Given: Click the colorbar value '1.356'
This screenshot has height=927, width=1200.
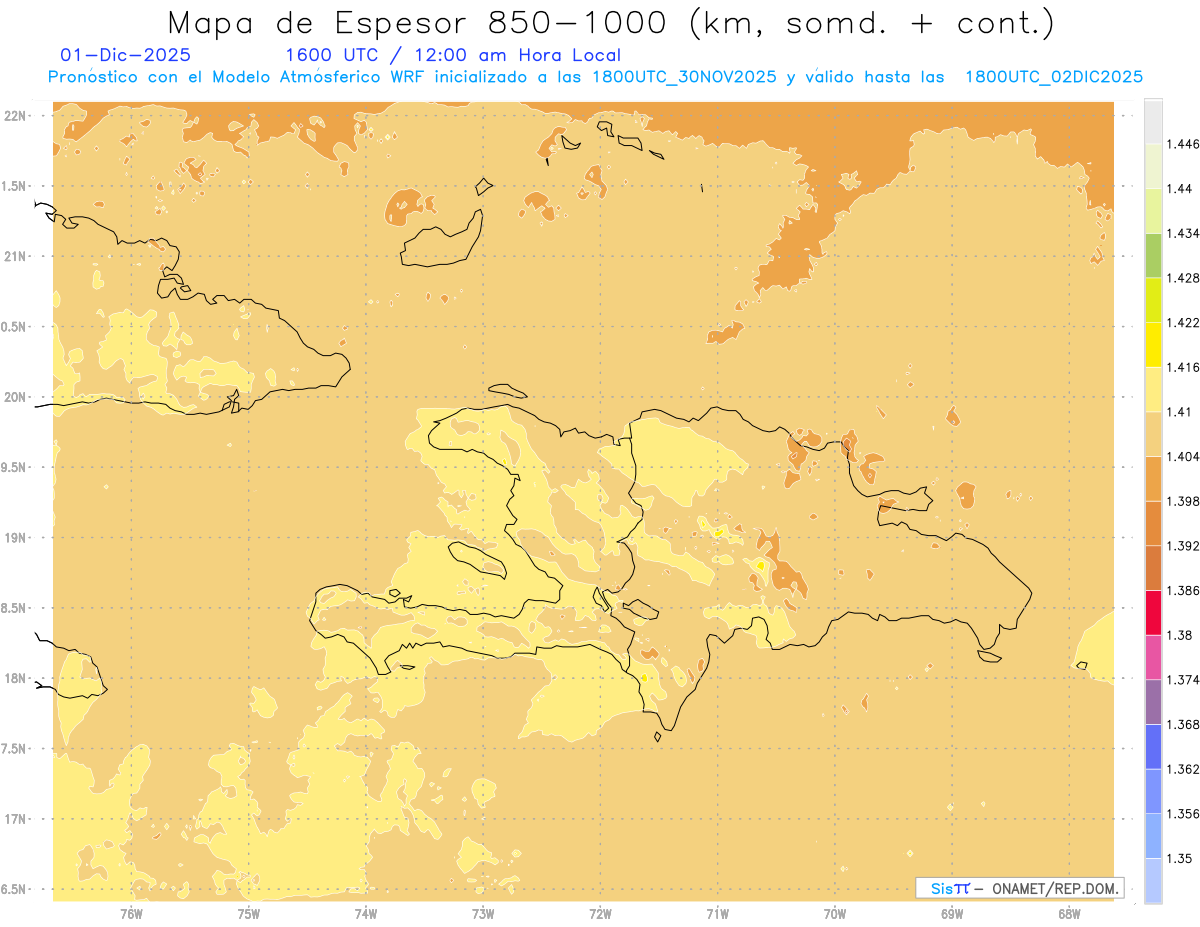Looking at the screenshot, I should [x=1183, y=814].
